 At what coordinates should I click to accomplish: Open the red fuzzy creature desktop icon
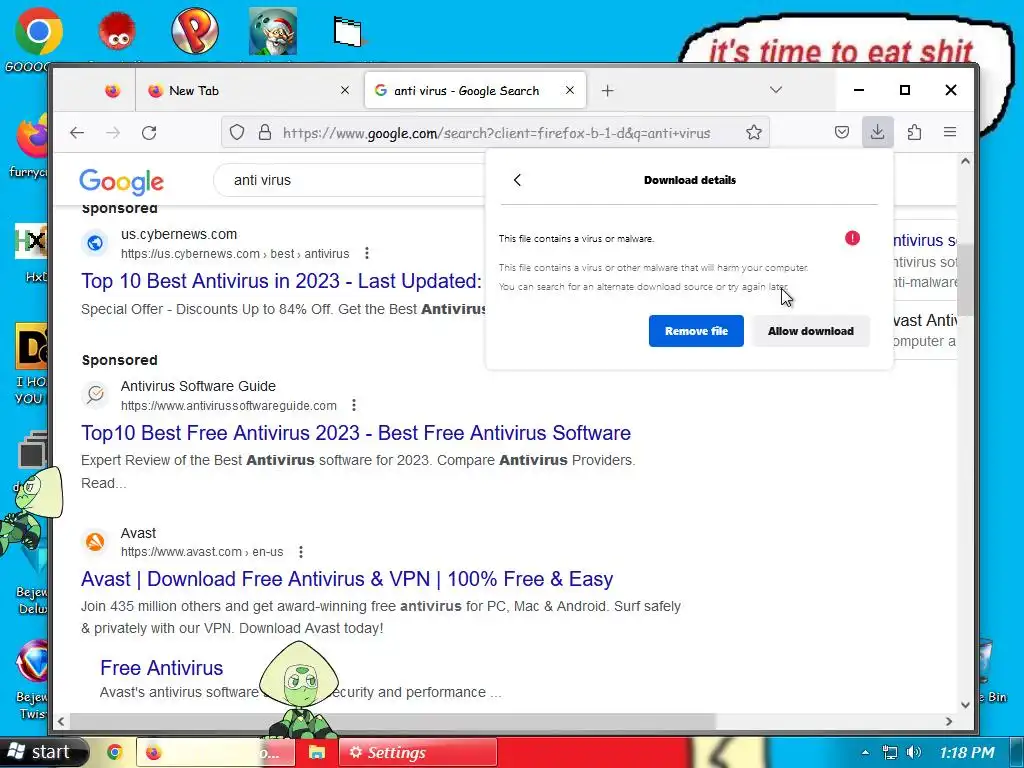click(x=118, y=31)
